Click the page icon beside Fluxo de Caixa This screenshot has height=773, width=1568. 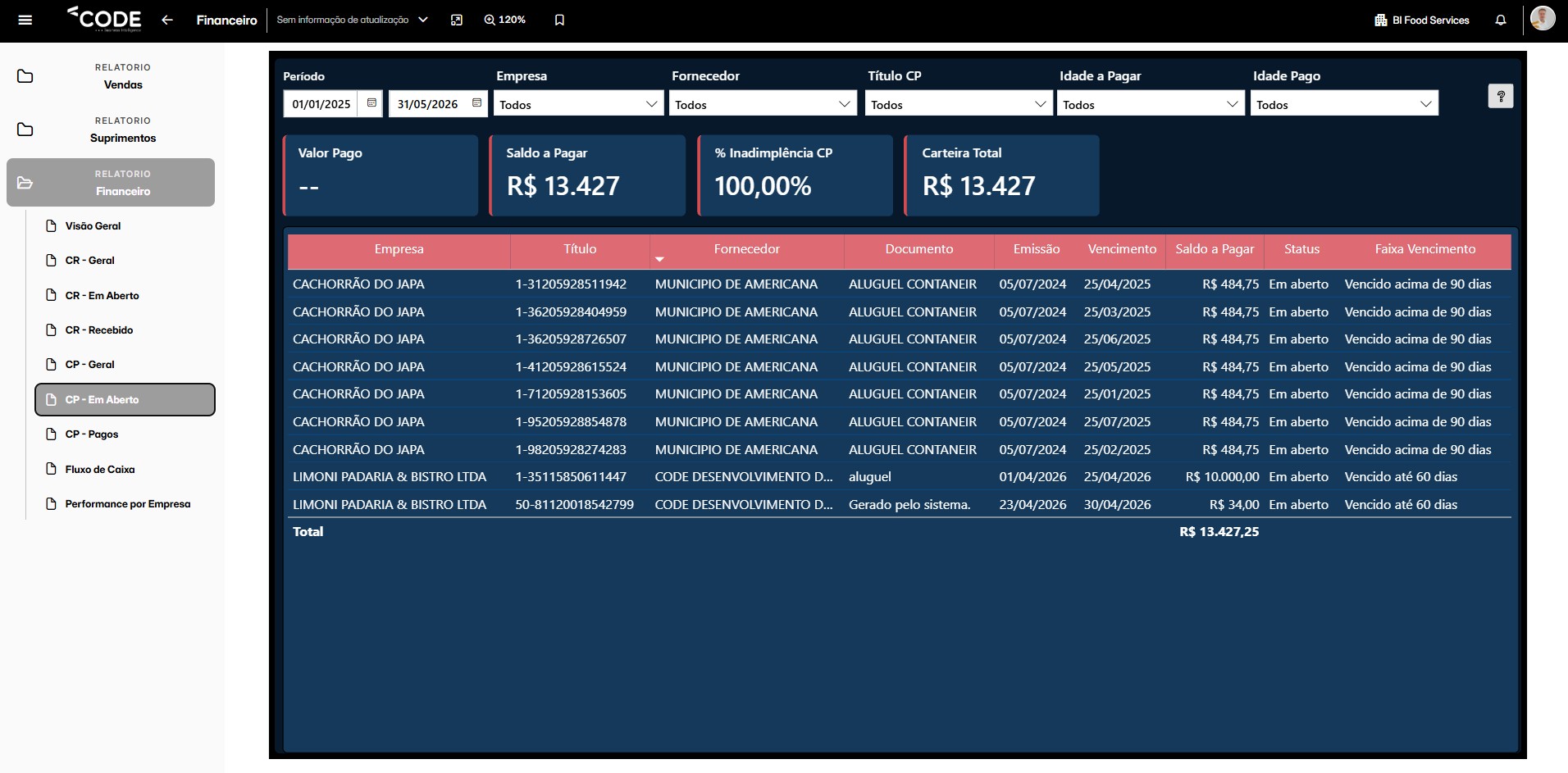51,469
